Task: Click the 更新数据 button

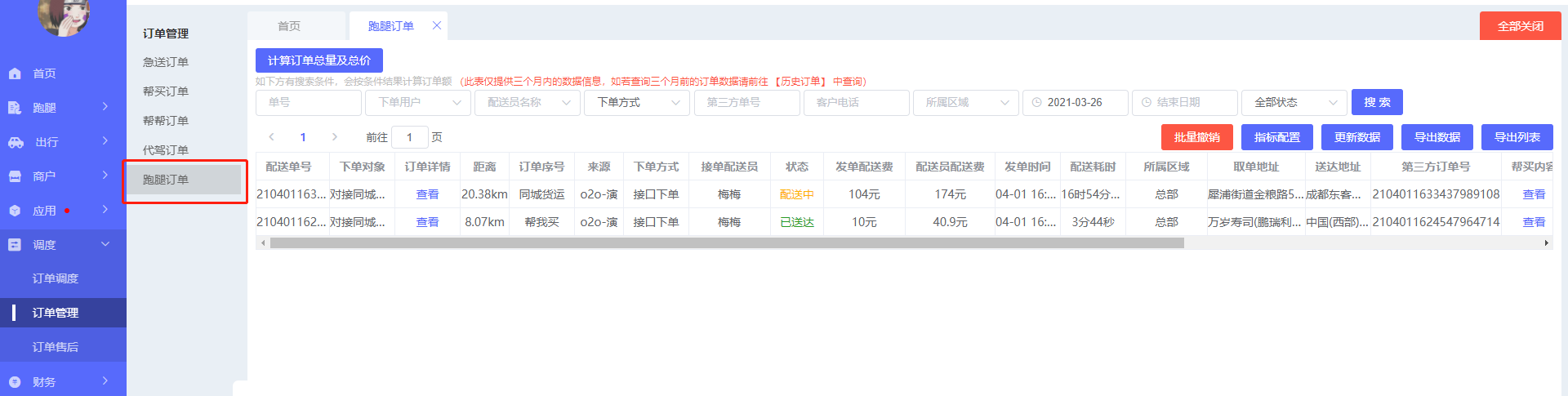Action: click(x=1356, y=137)
